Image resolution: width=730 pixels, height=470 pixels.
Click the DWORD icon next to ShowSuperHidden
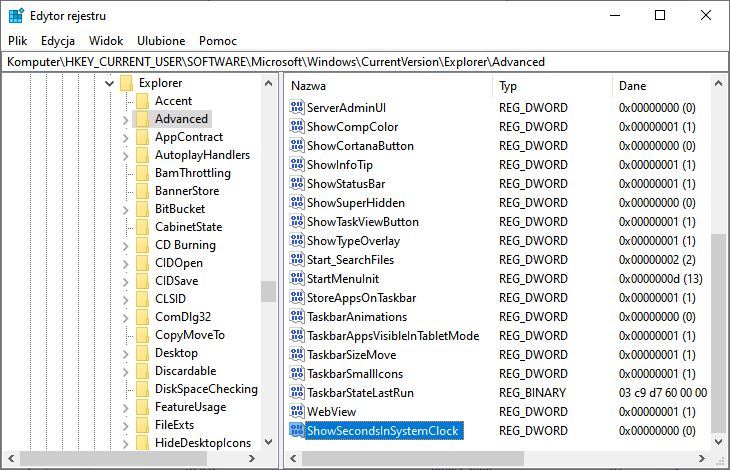click(x=296, y=203)
